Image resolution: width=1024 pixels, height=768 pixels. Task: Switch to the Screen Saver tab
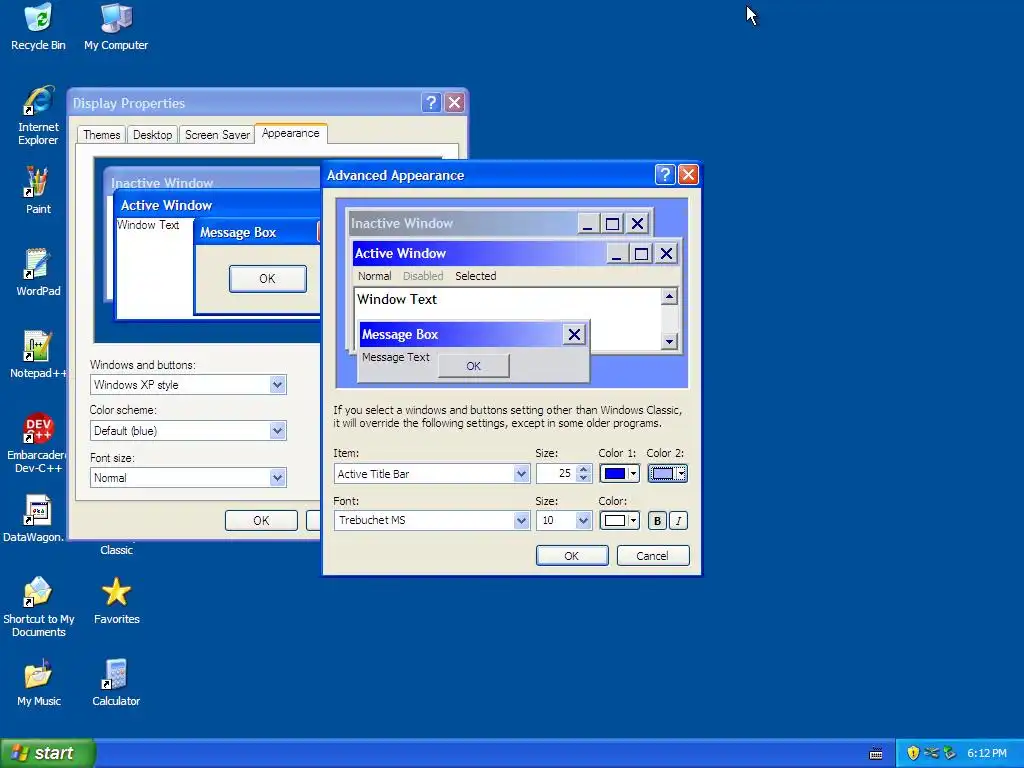(217, 135)
